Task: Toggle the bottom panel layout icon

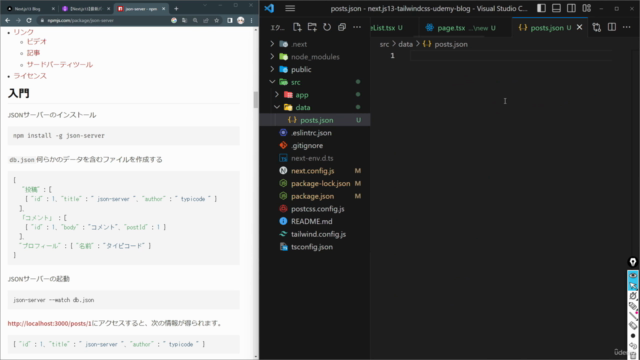Action: click(x=556, y=8)
